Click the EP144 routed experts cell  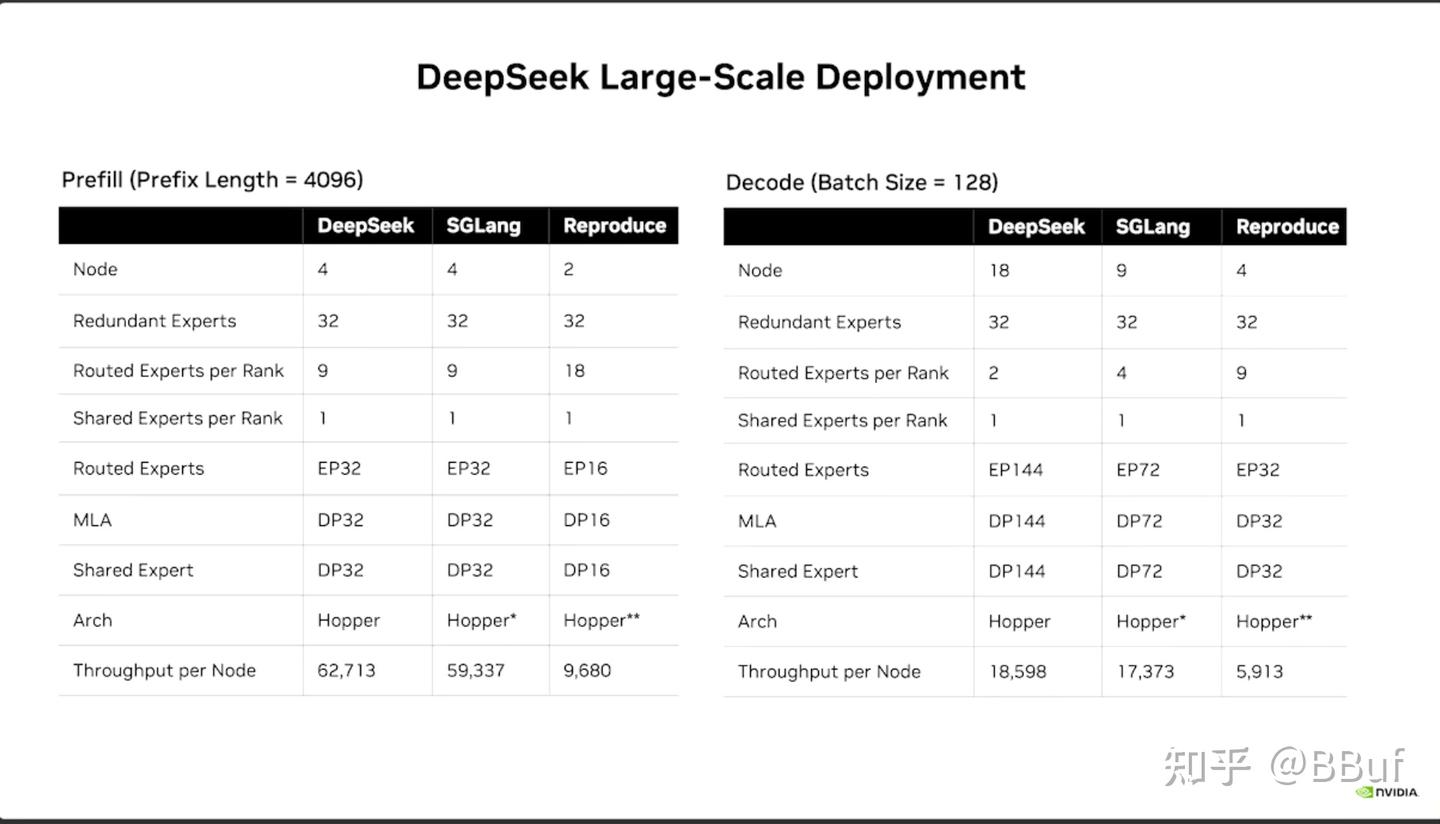click(x=1016, y=470)
